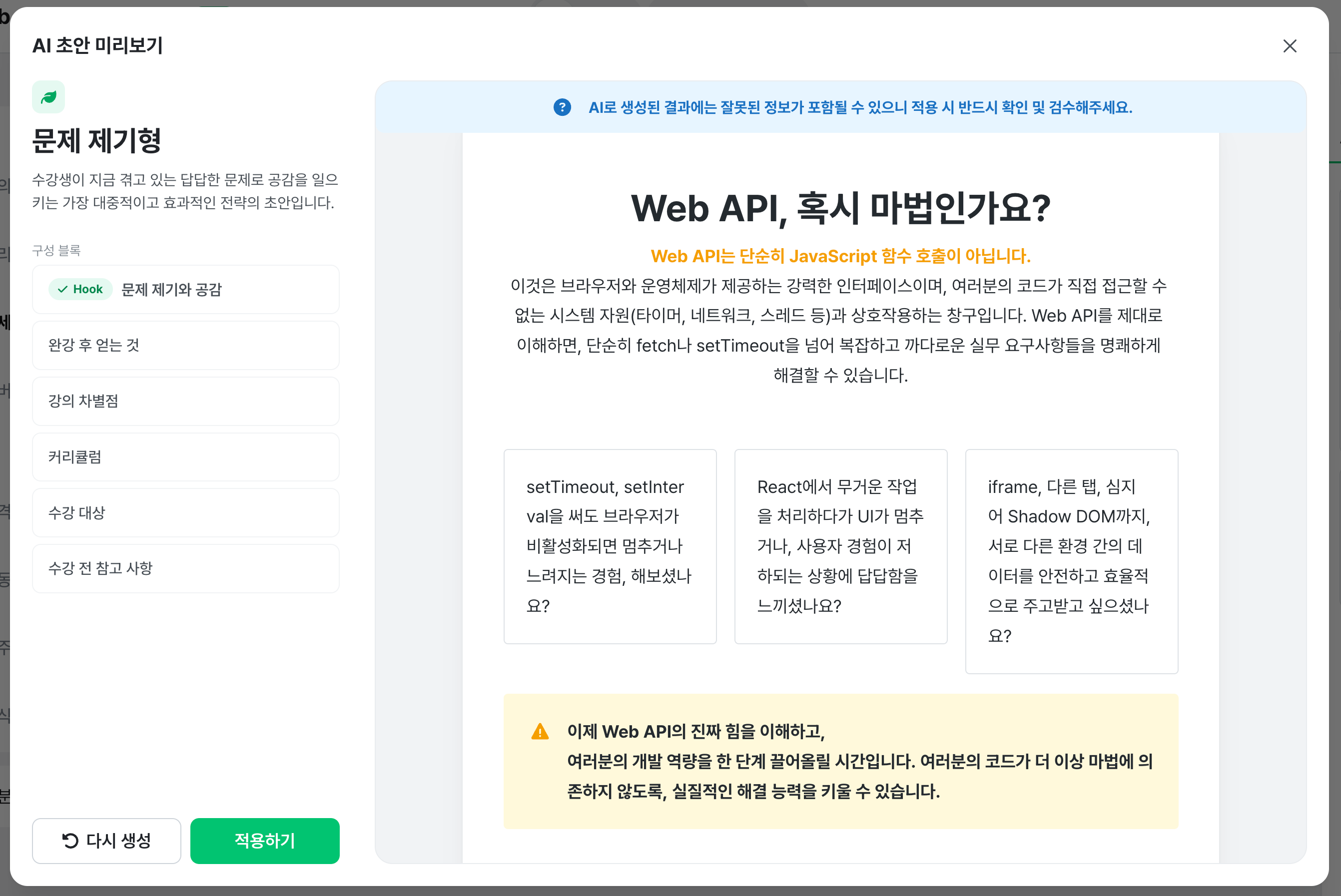Select the 완강 후 얻는 것 block
This screenshot has height=896, width=1341.
tap(186, 345)
